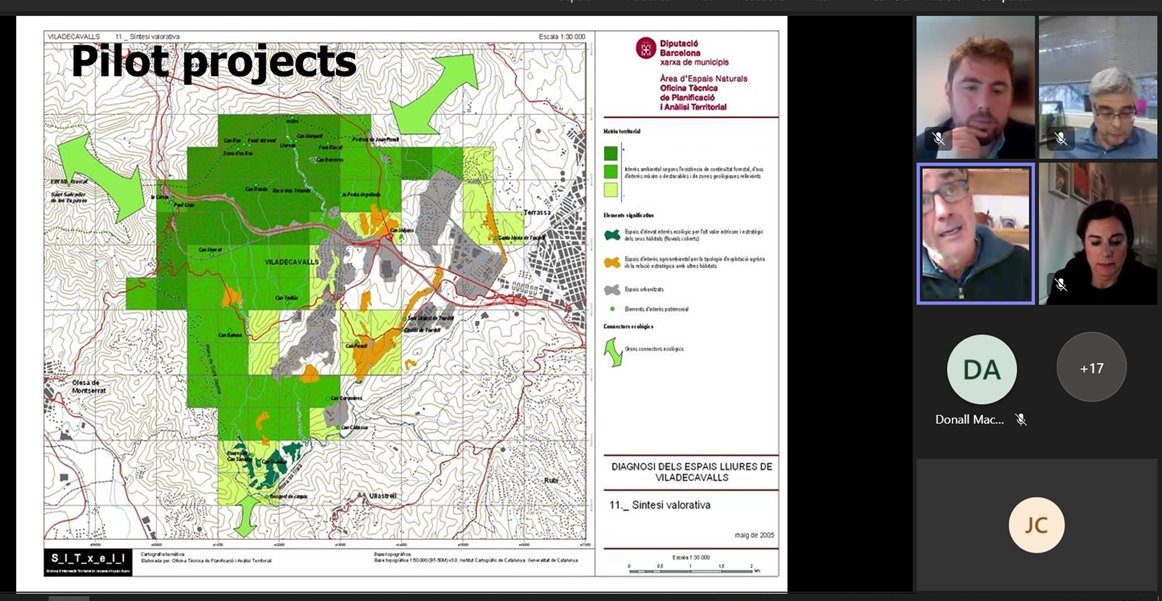This screenshot has height=601, width=1162.
Task: Select the video tile of grey-haired man with glasses
Action: pos(1098,87)
